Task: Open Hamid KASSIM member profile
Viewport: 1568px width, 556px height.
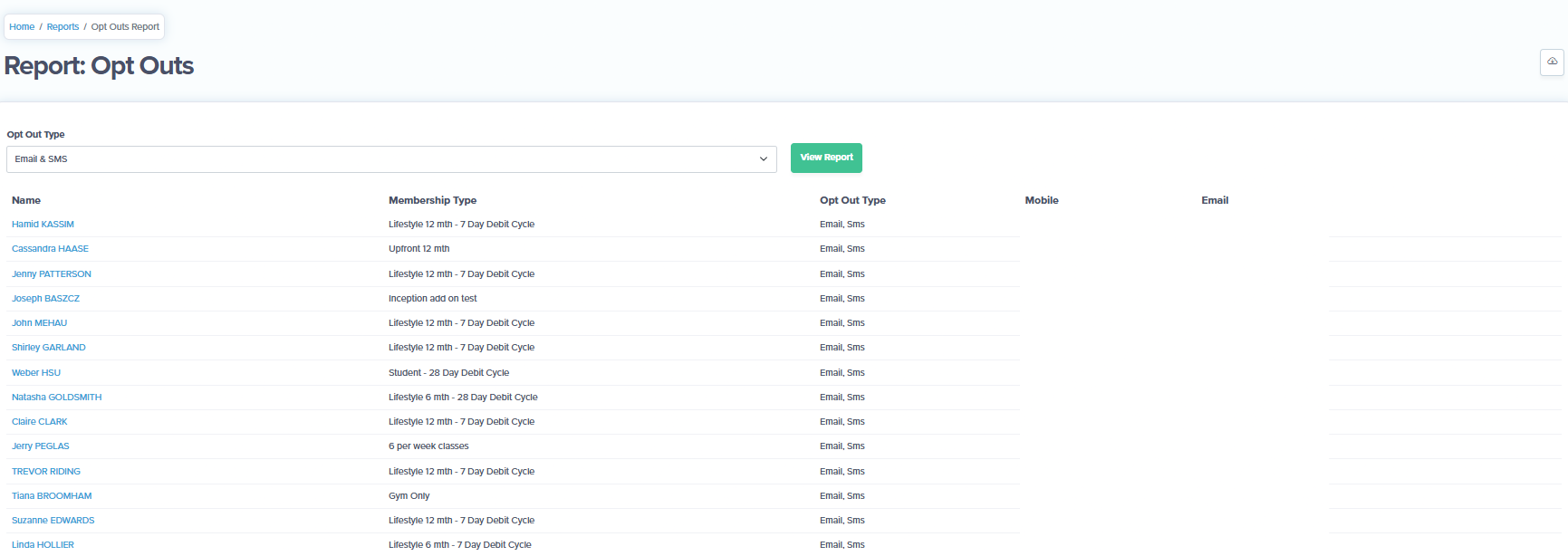Action: pyautogui.click(x=43, y=225)
